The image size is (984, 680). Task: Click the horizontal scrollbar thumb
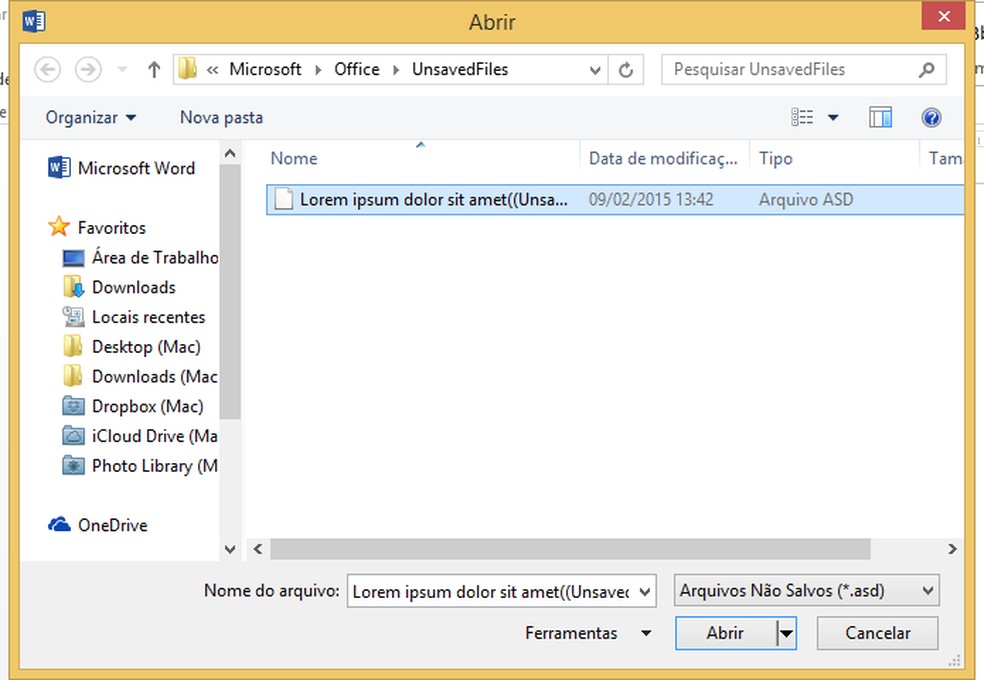click(570, 549)
